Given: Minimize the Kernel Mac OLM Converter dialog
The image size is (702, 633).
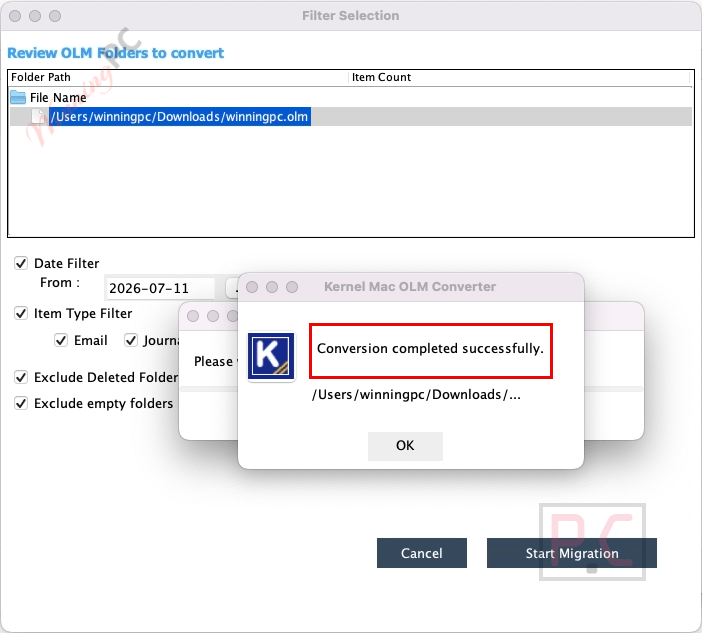Looking at the screenshot, I should (272, 287).
